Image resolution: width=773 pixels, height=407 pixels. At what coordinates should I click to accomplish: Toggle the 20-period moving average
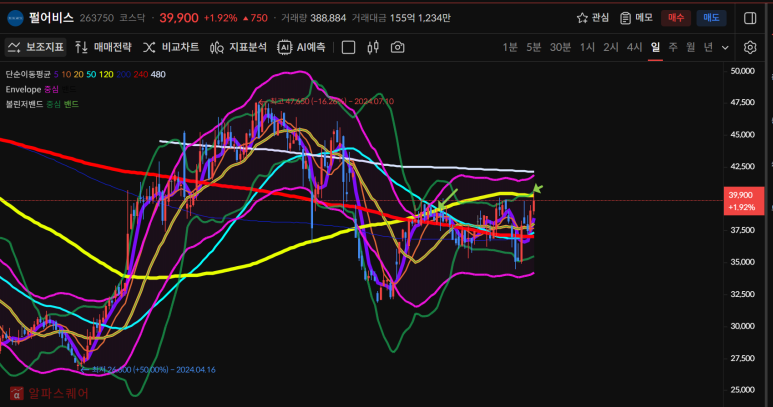click(x=78, y=74)
